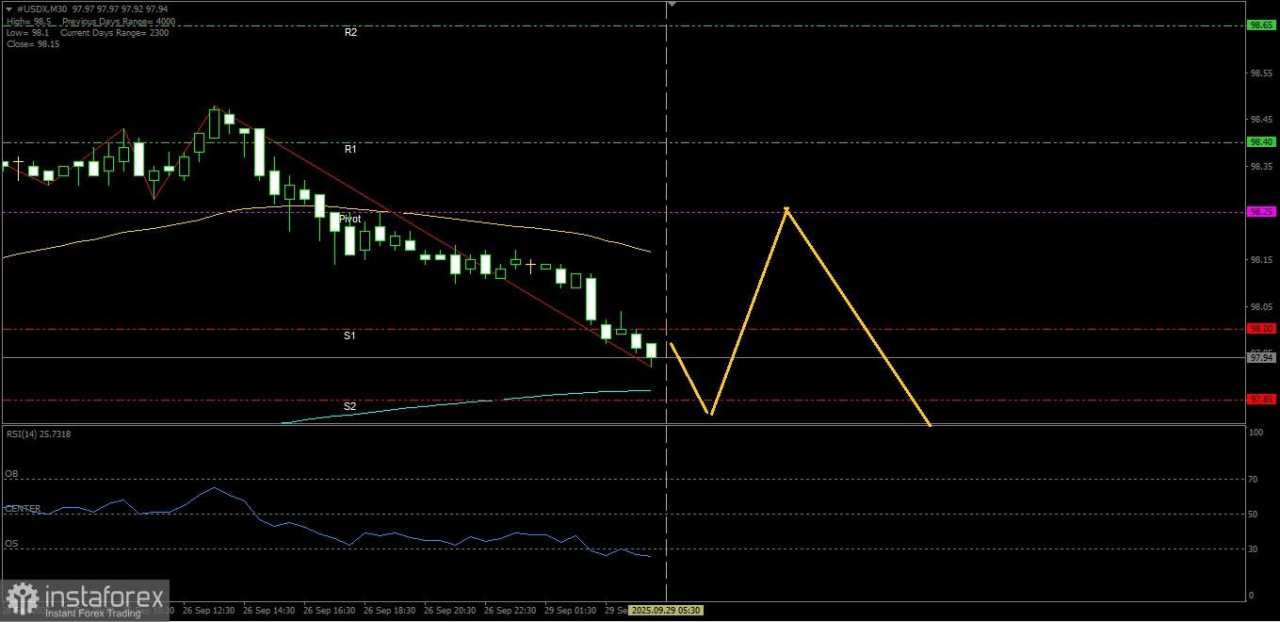Toggle the Pivot line on the chart
The height and width of the screenshot is (622, 1280).
pyautogui.click(x=350, y=218)
